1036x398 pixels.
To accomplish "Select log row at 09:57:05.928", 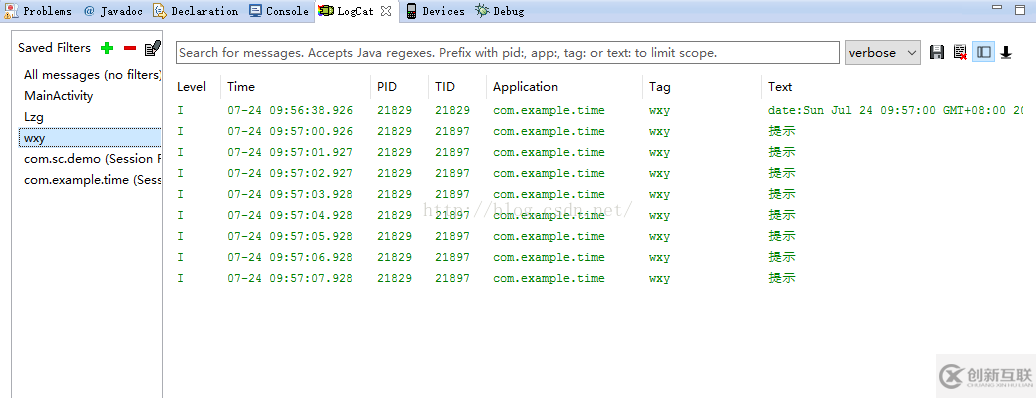I will pos(600,236).
